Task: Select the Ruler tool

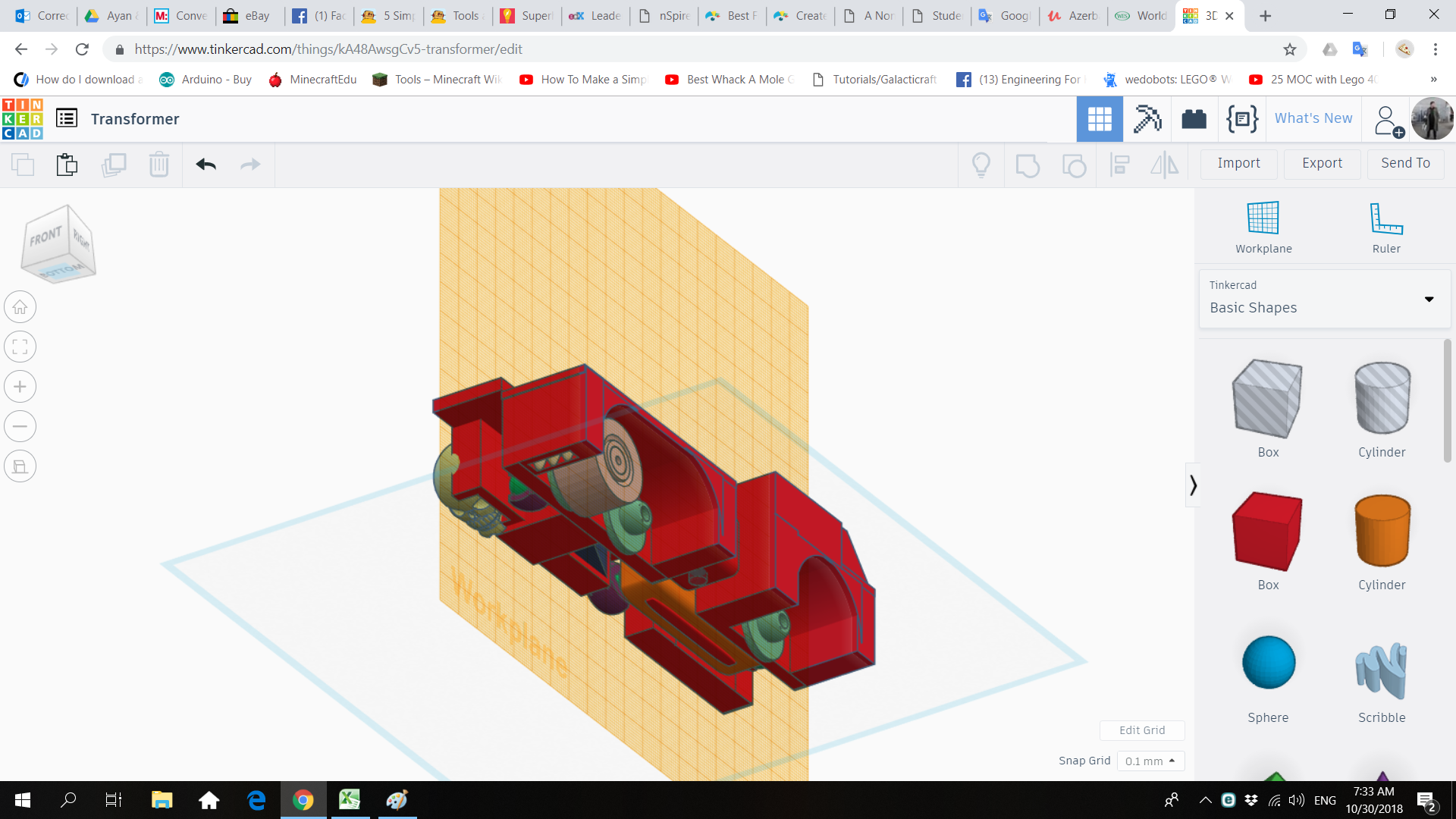Action: pyautogui.click(x=1385, y=218)
